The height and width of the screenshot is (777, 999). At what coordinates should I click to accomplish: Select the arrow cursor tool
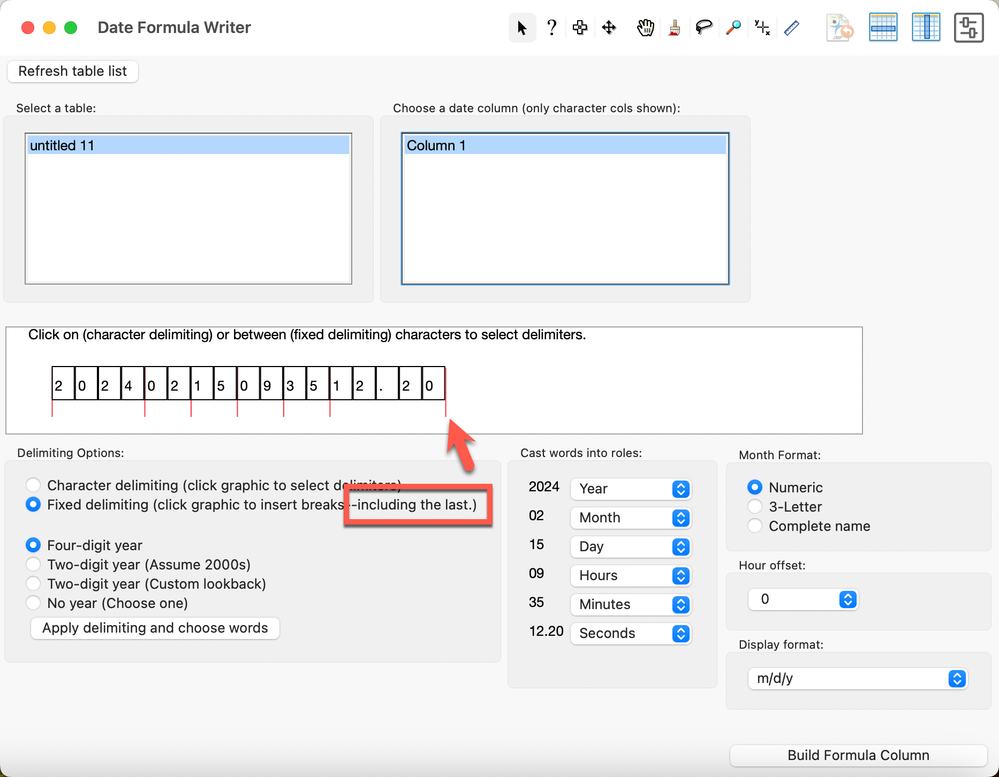click(x=522, y=28)
